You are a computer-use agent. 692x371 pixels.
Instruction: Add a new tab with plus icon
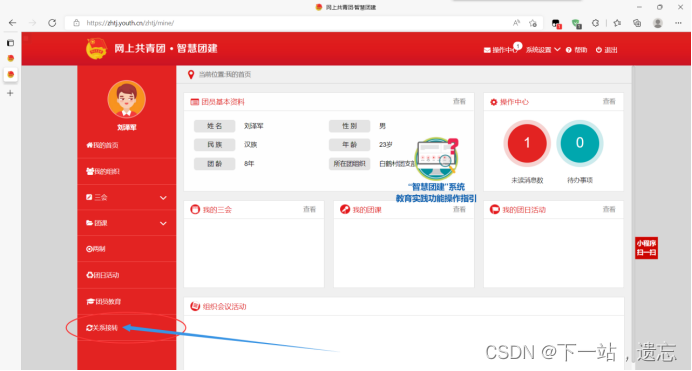click(10, 93)
